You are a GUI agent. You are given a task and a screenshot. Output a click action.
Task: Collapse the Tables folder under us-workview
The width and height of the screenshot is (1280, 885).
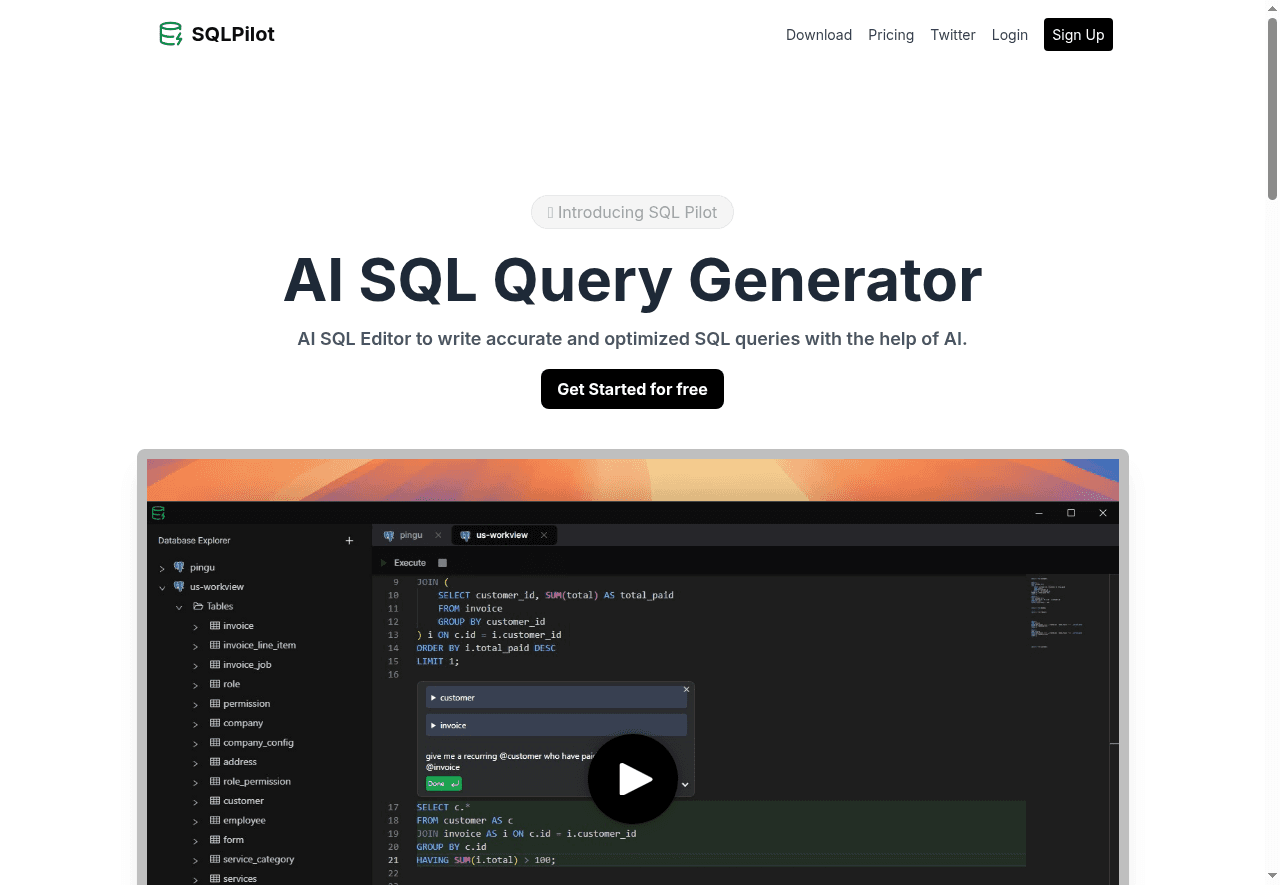pyautogui.click(x=178, y=606)
